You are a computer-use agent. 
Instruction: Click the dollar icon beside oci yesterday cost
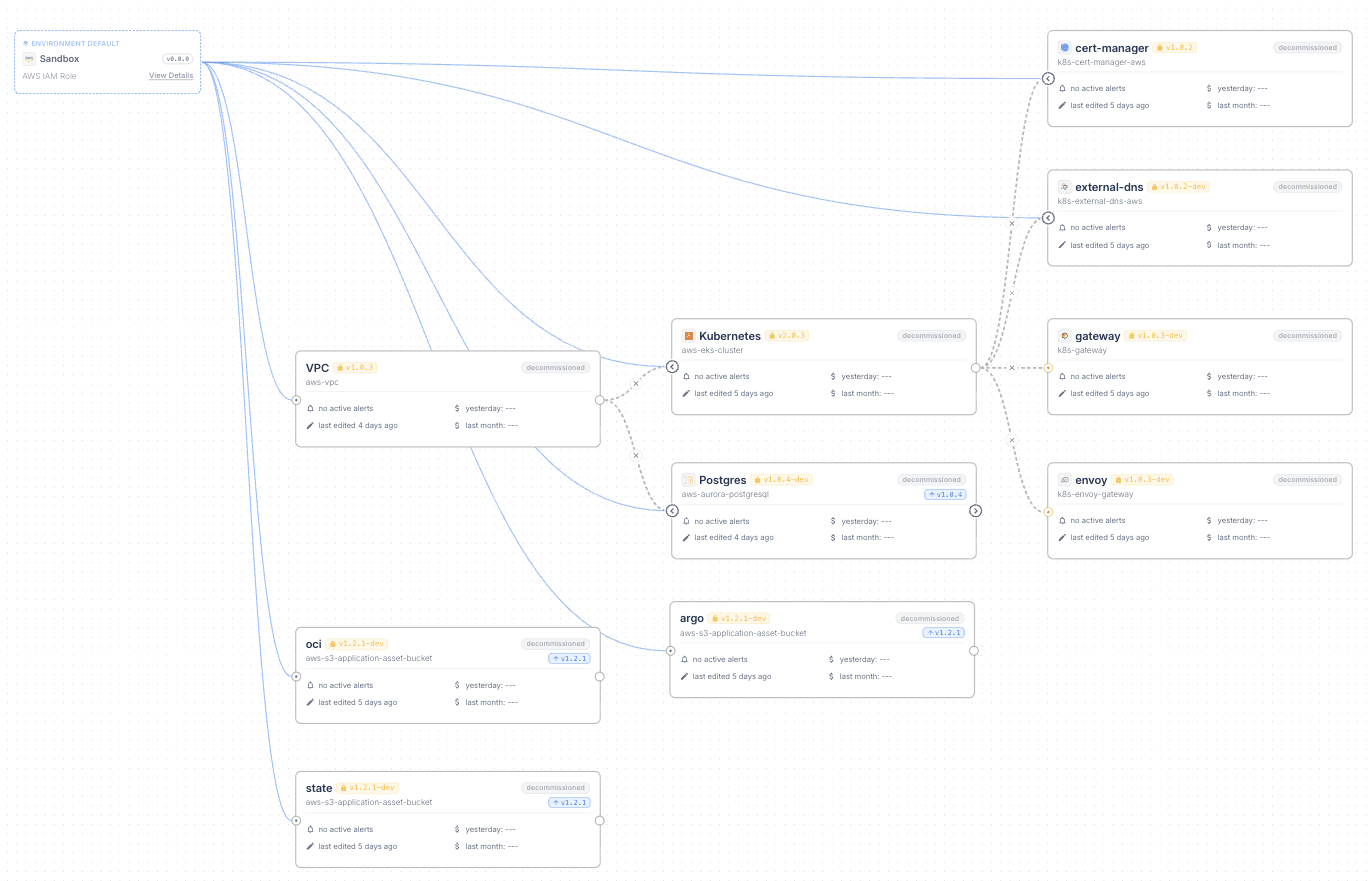coord(457,685)
